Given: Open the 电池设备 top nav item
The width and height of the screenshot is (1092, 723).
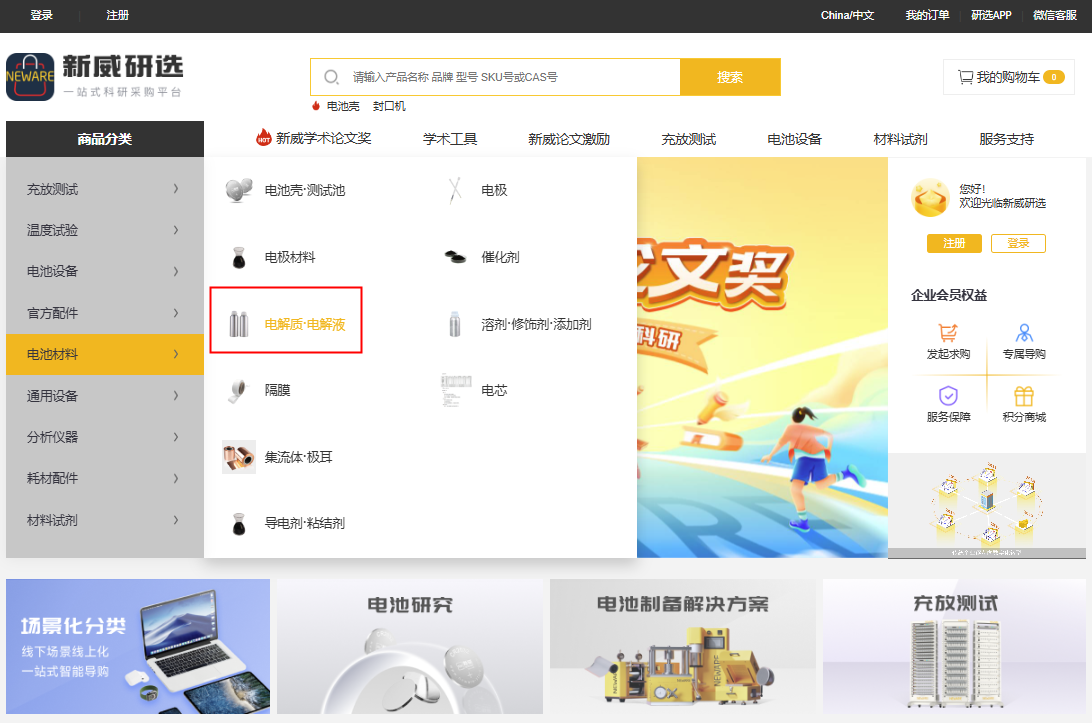Looking at the screenshot, I should pyautogui.click(x=795, y=139).
